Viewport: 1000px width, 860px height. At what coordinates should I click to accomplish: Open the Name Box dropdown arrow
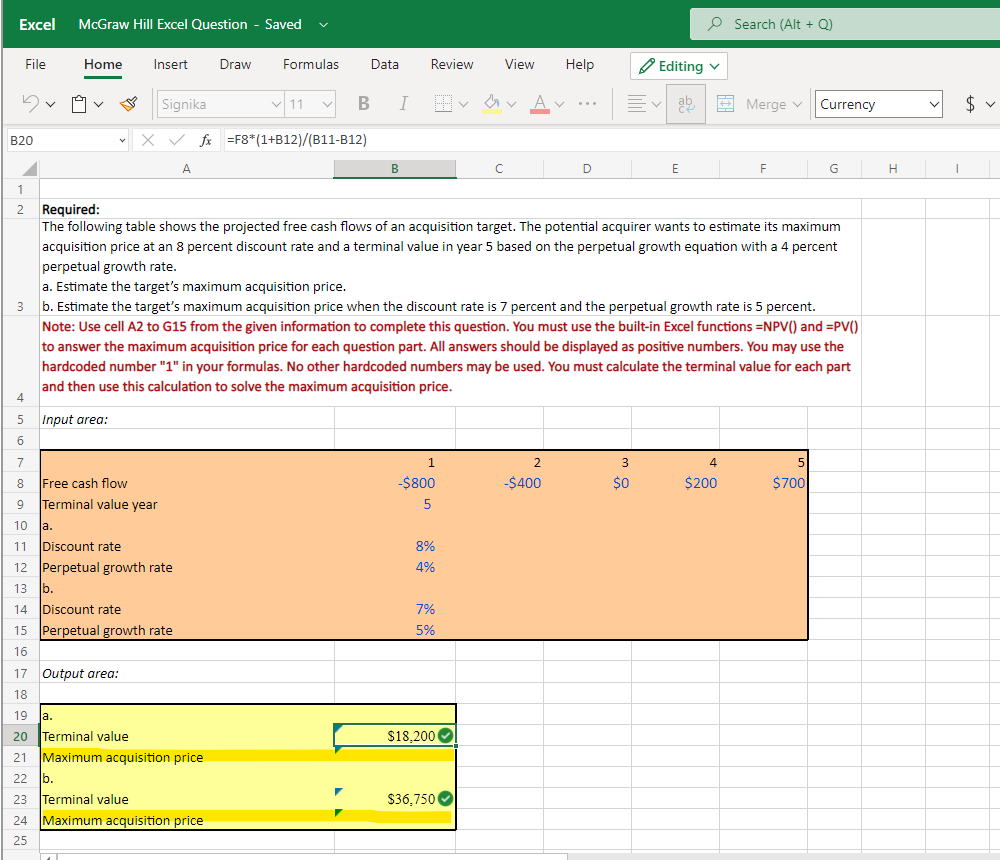pos(122,139)
